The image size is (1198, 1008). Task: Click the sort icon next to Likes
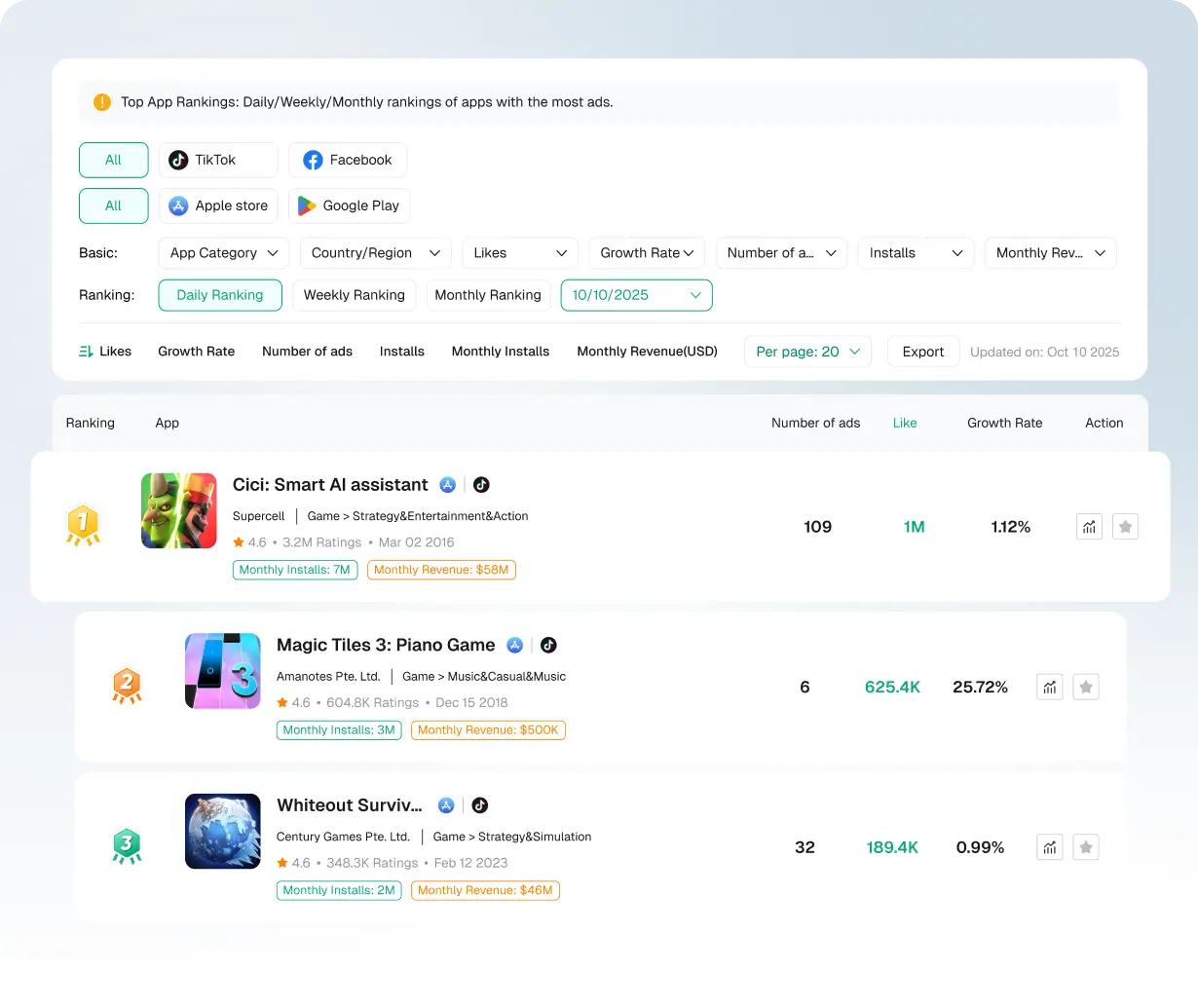pyautogui.click(x=84, y=351)
